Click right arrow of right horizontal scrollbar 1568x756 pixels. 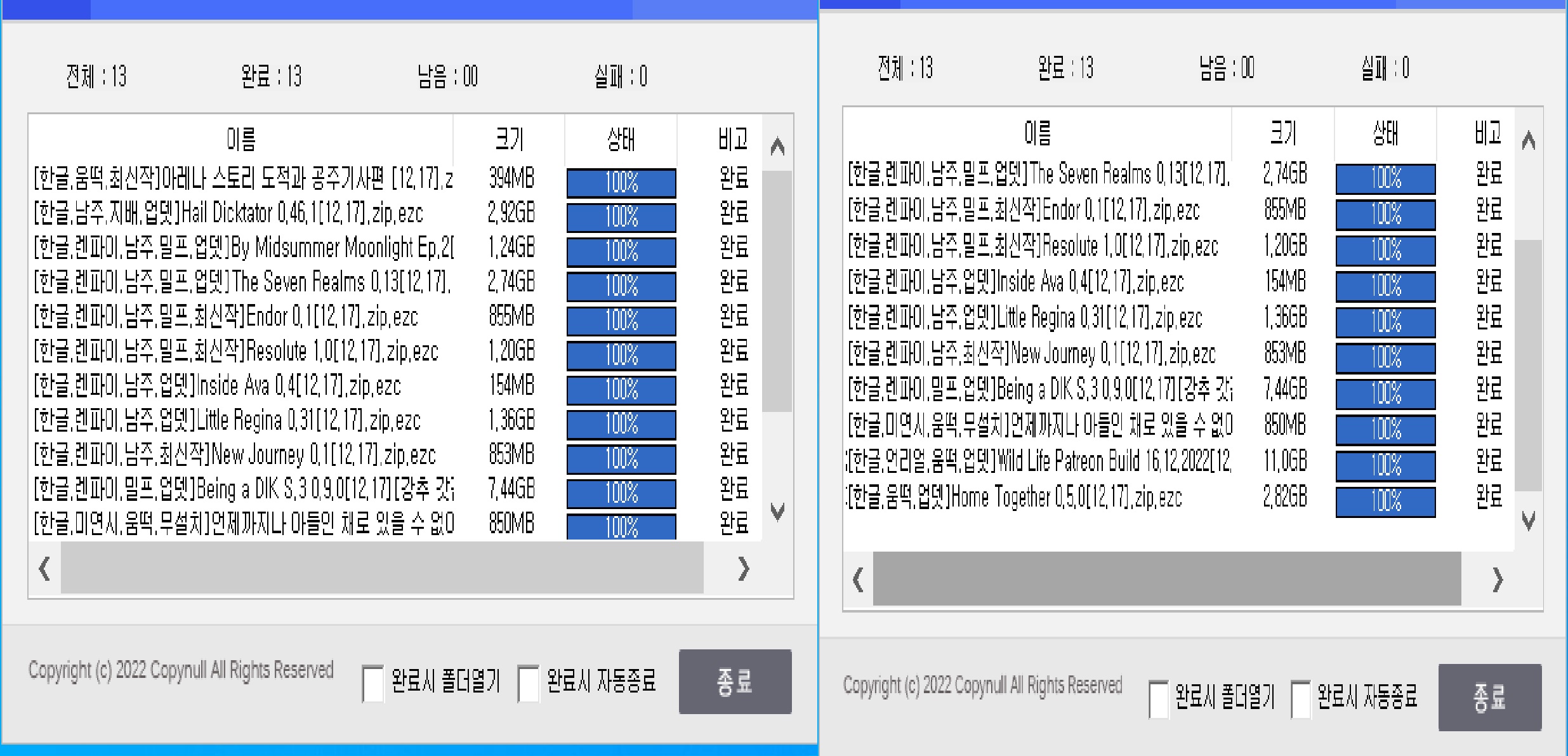click(1498, 580)
